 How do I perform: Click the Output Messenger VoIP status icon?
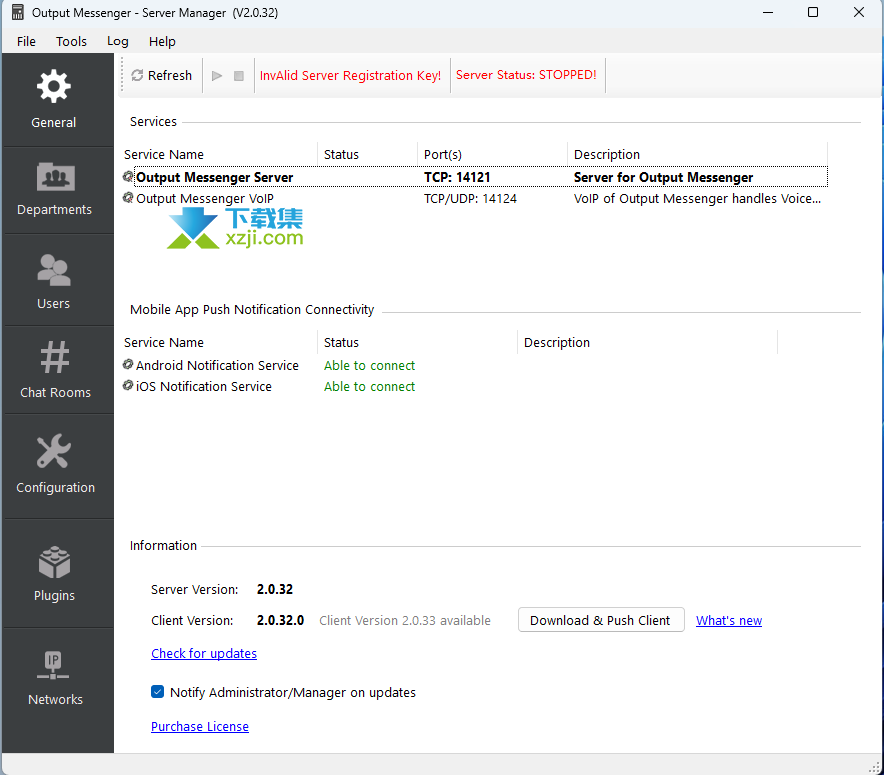coord(129,198)
